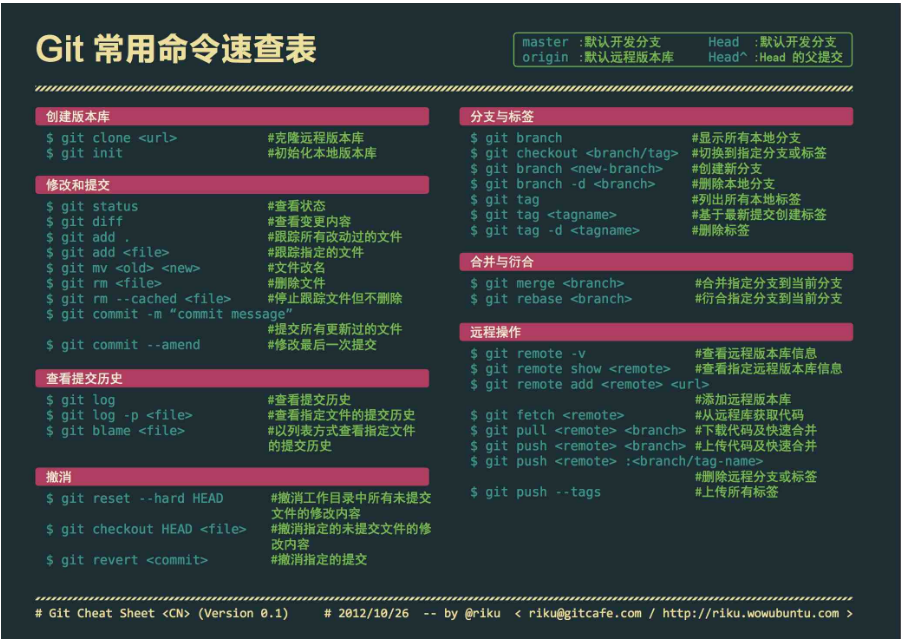Click the 'git tag <tagname>' command
This screenshot has height=641, width=904.
[x=543, y=215]
